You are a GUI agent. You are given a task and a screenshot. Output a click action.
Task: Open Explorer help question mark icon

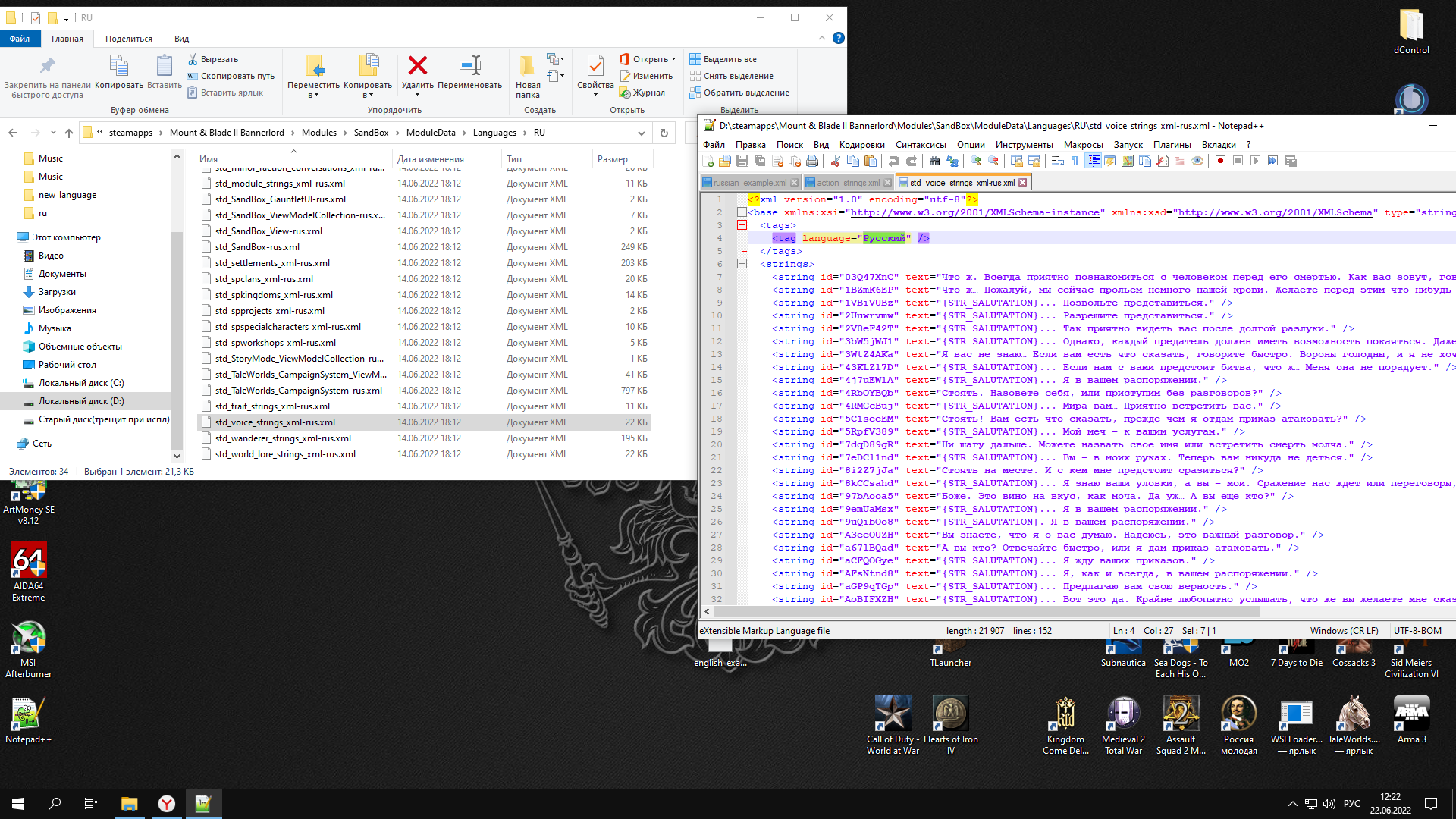pyautogui.click(x=838, y=38)
